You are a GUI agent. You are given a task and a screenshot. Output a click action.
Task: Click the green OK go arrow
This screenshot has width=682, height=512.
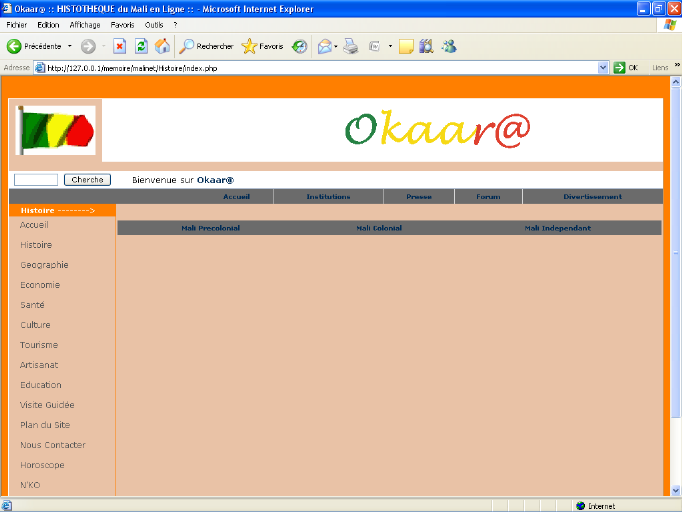(619, 68)
